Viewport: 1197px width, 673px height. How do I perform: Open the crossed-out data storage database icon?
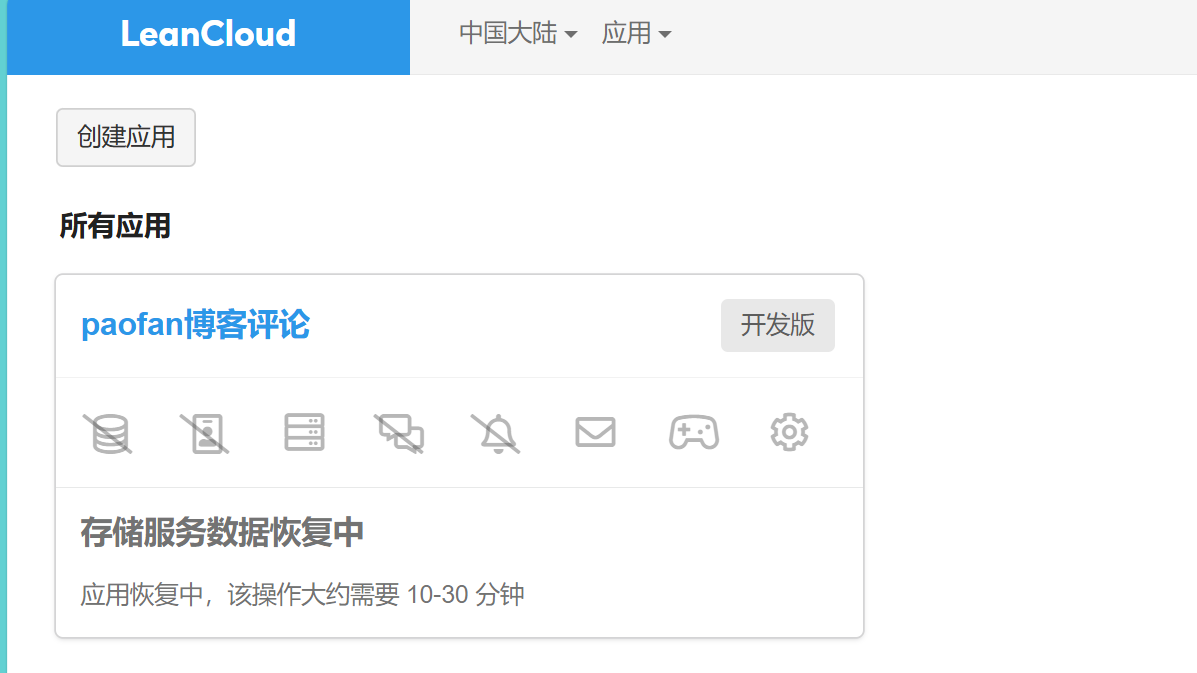[x=108, y=433]
